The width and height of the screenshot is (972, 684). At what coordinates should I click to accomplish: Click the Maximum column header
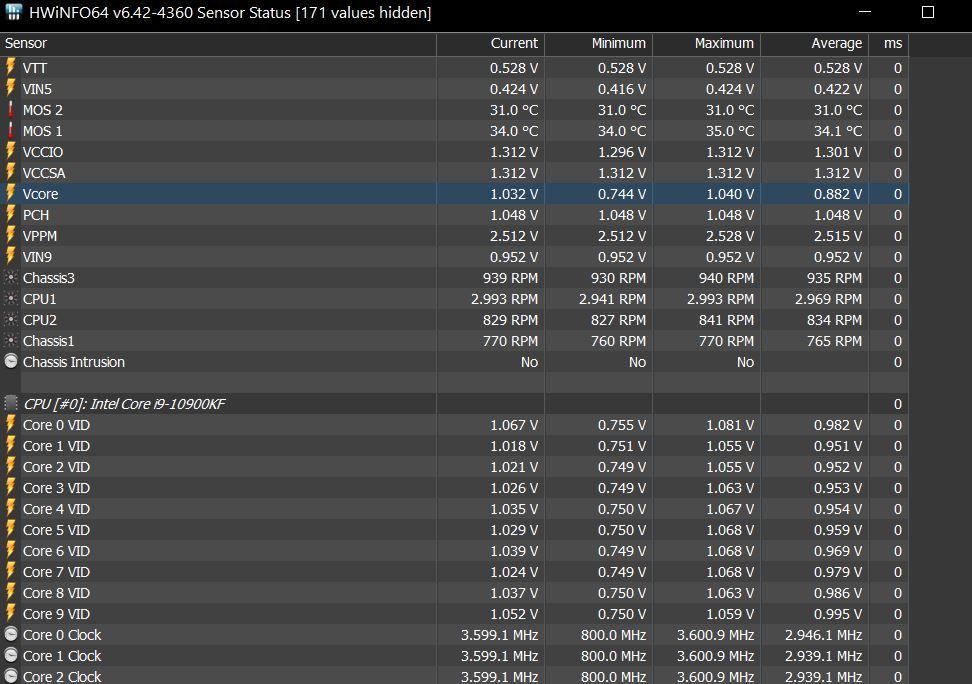(707, 43)
